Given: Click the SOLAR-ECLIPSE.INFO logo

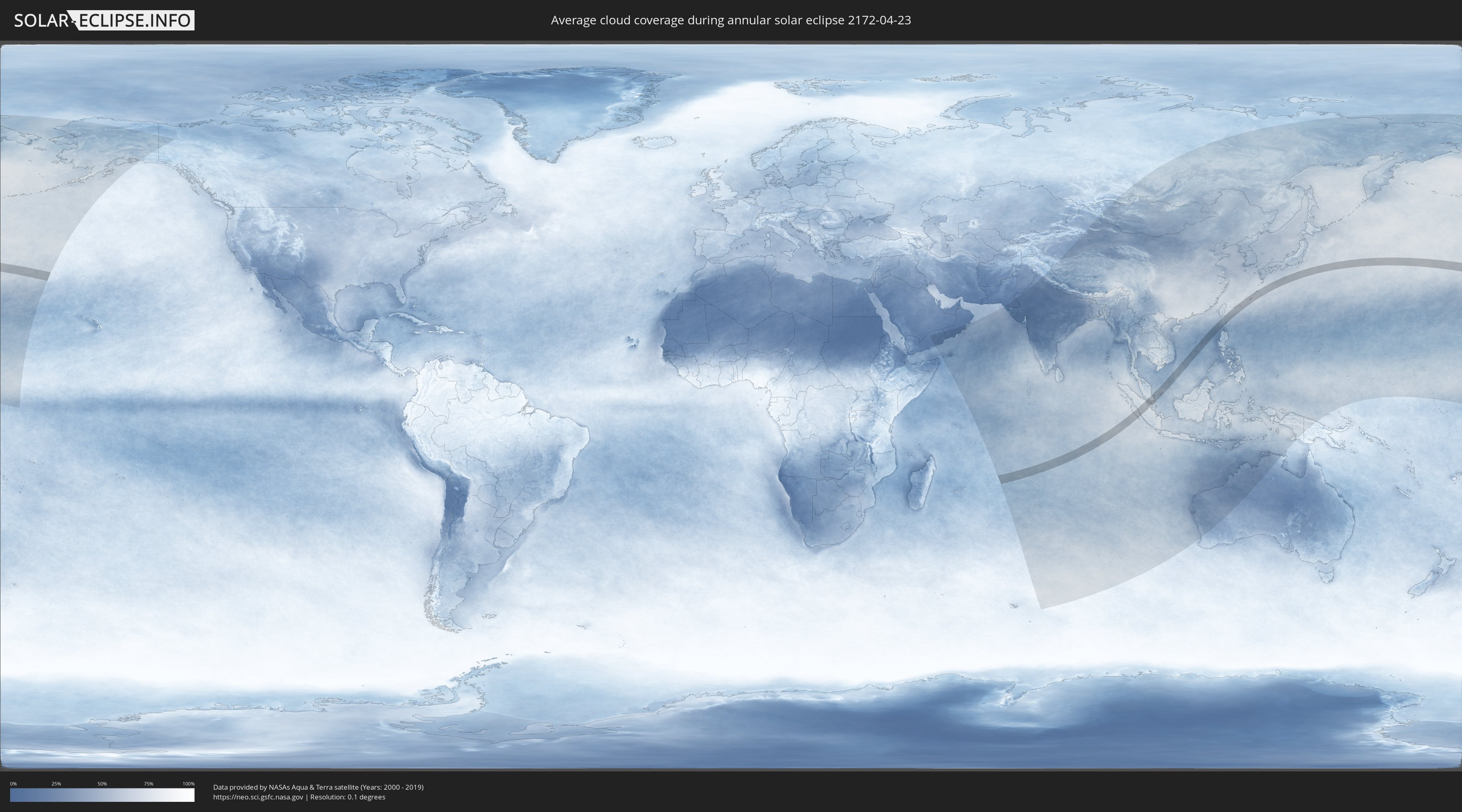Looking at the screenshot, I should 104,20.
